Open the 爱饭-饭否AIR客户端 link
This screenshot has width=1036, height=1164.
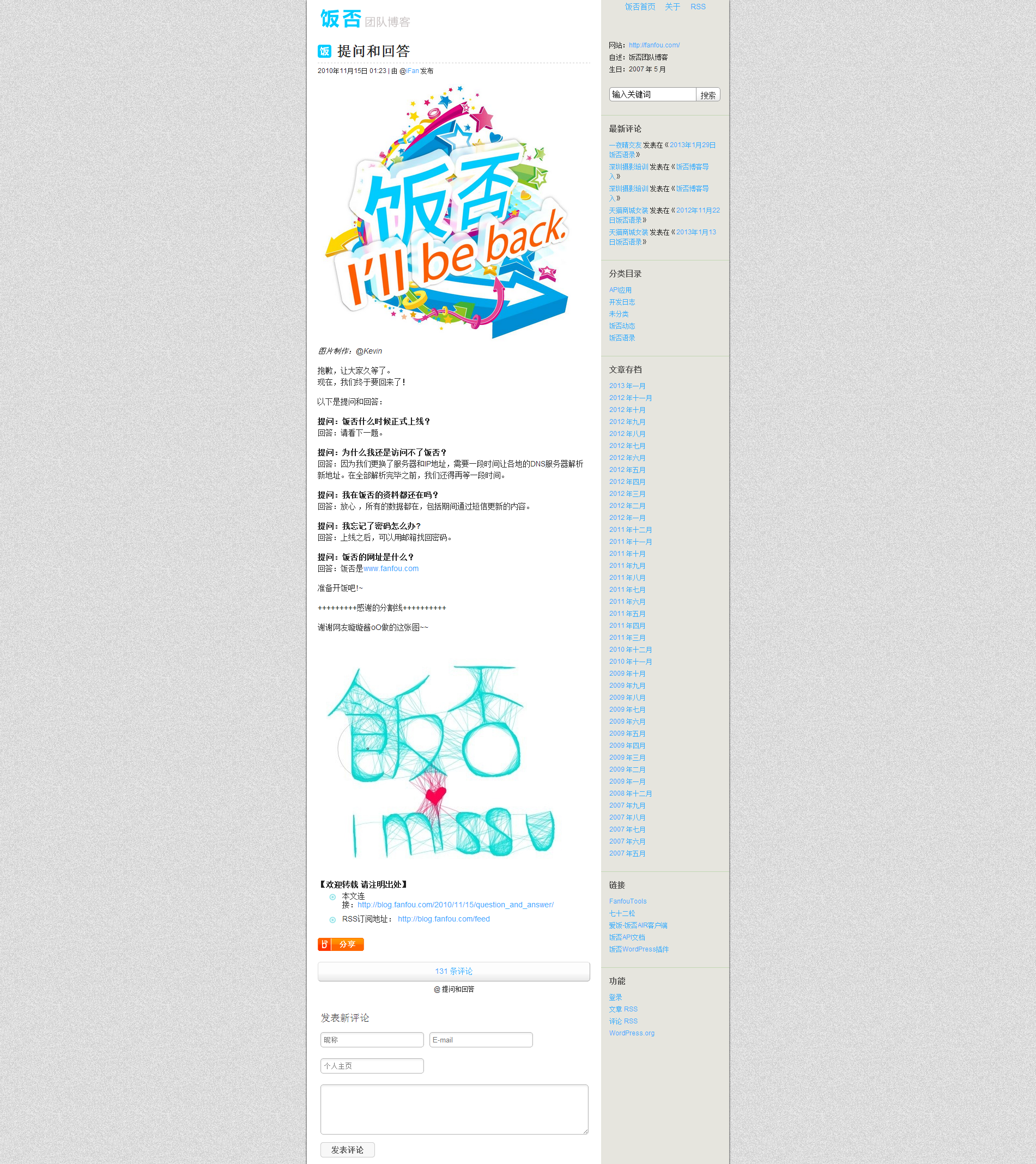pyautogui.click(x=638, y=925)
